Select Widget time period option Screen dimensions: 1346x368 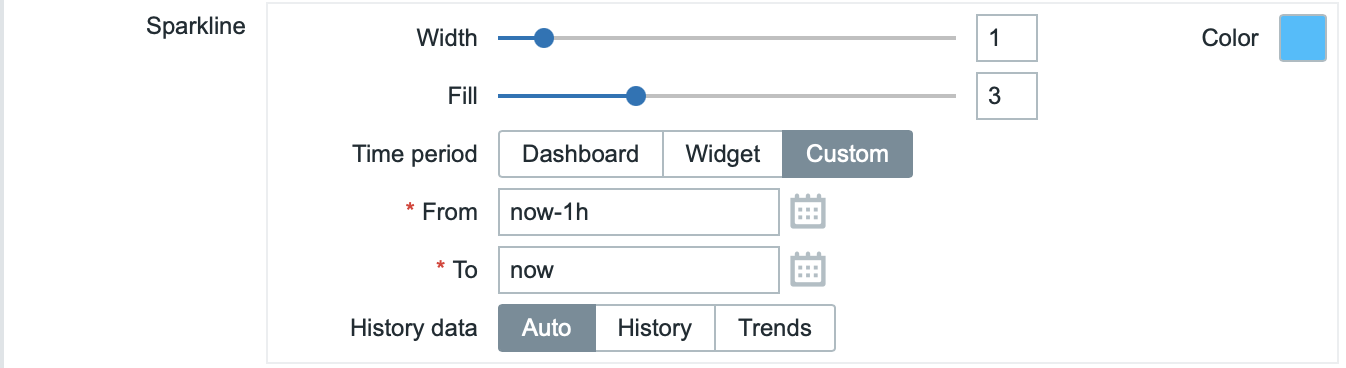tap(722, 154)
